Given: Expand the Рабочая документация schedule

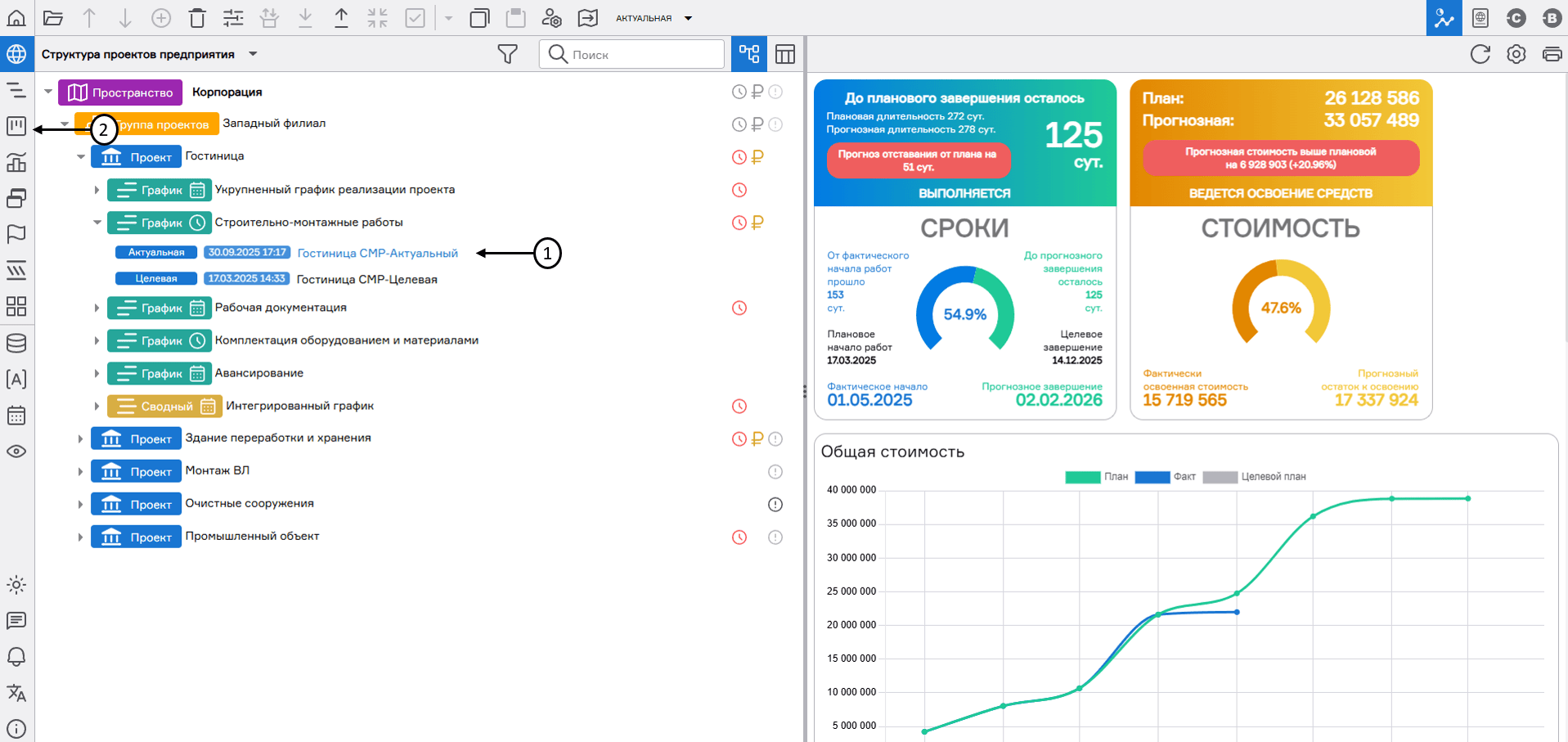Looking at the screenshot, I should tap(97, 308).
